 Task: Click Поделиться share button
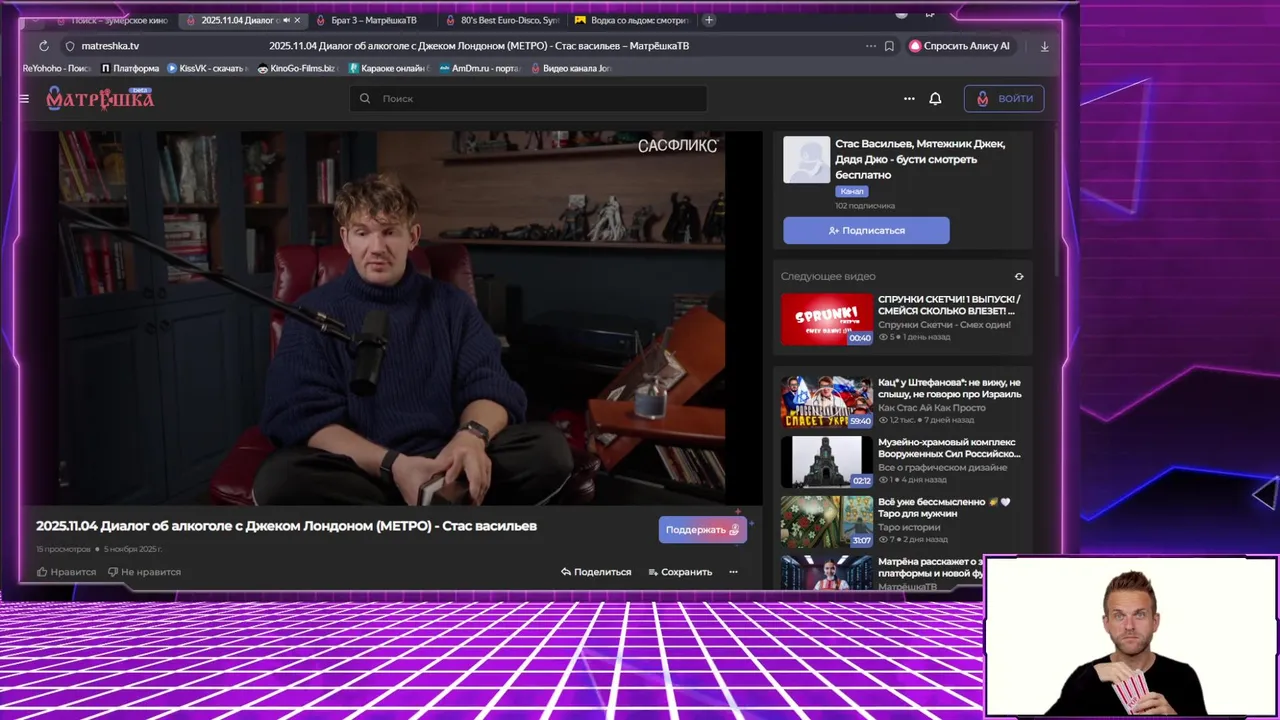click(x=596, y=572)
